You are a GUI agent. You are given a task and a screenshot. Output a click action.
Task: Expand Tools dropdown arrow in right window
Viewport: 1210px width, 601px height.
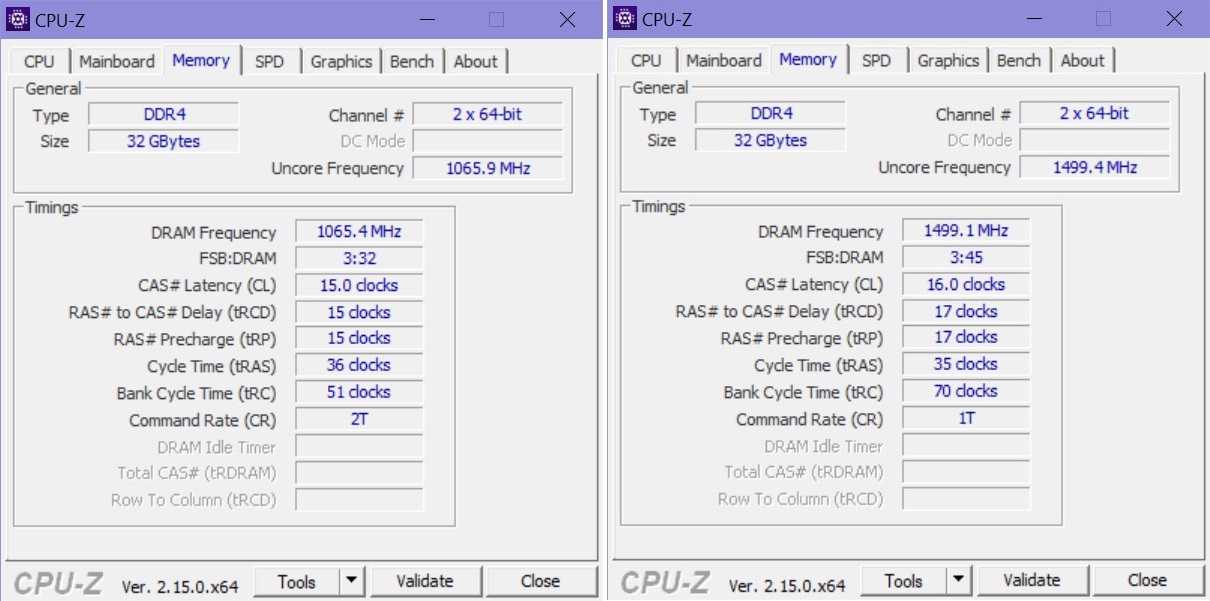click(959, 580)
